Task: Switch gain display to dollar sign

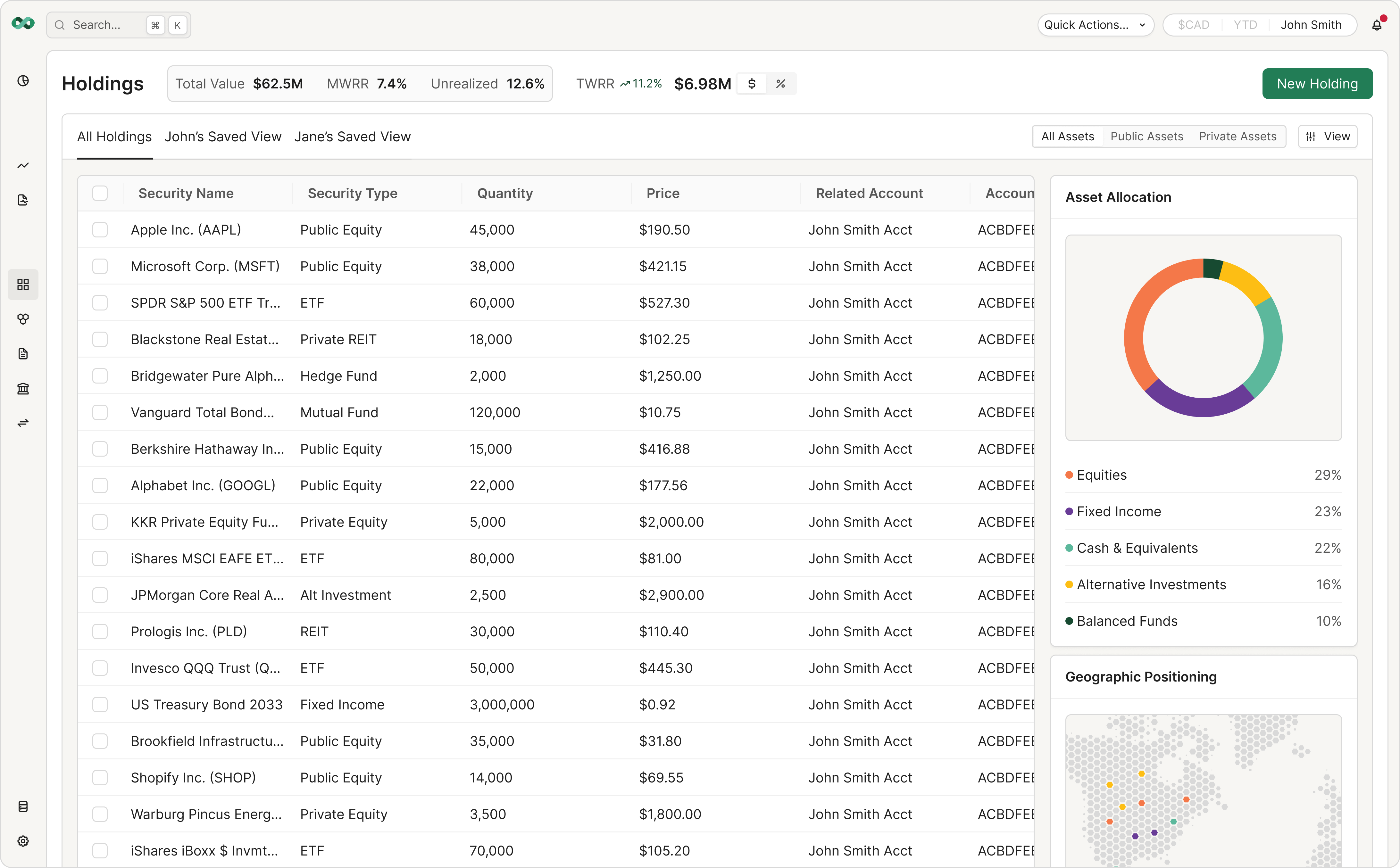Action: point(752,84)
